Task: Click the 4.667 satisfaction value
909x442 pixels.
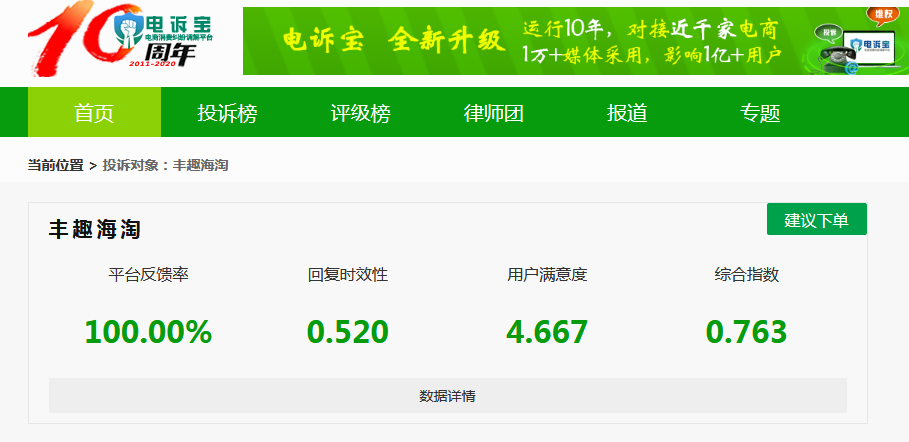Action: [x=547, y=332]
